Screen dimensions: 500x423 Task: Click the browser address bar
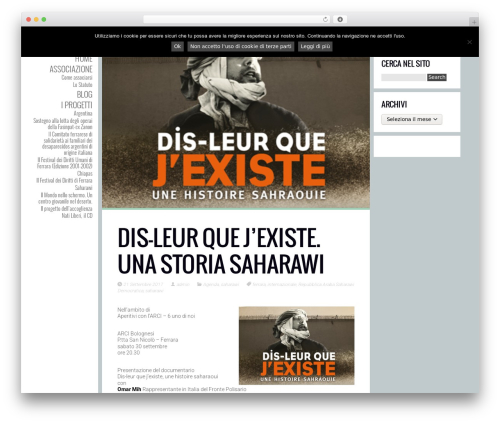[x=237, y=19]
